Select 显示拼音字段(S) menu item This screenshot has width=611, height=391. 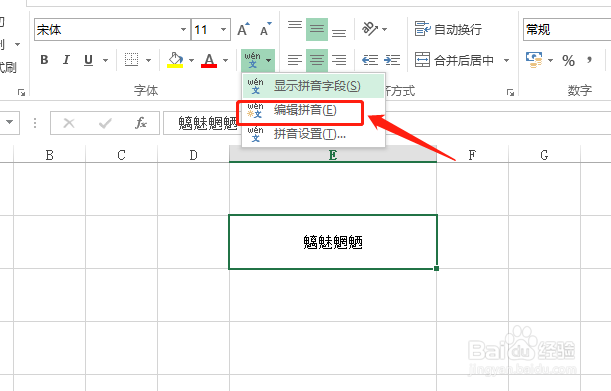[x=313, y=86]
